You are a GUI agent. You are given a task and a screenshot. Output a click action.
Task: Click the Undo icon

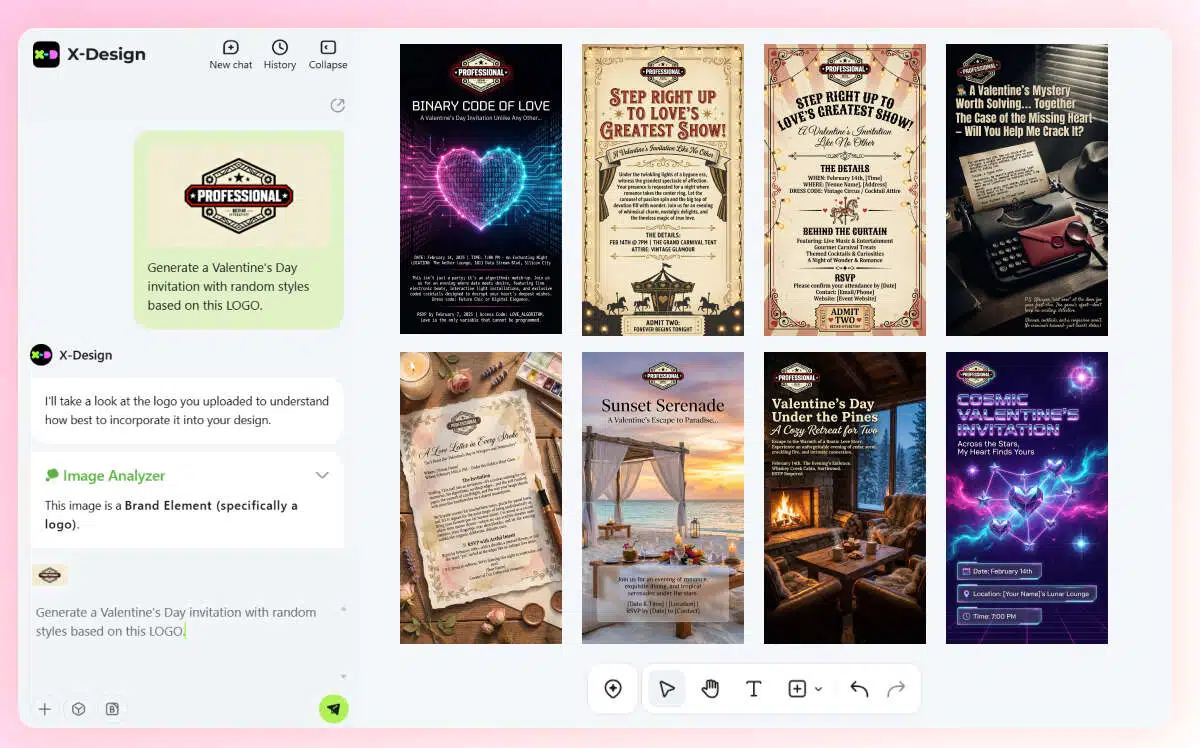pos(858,689)
